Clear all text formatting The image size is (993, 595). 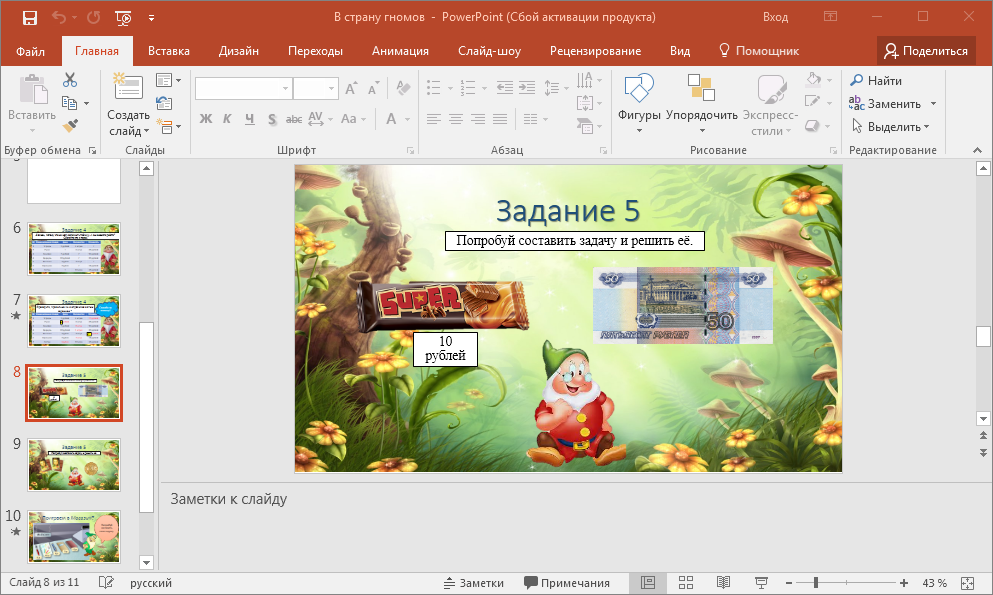403,88
